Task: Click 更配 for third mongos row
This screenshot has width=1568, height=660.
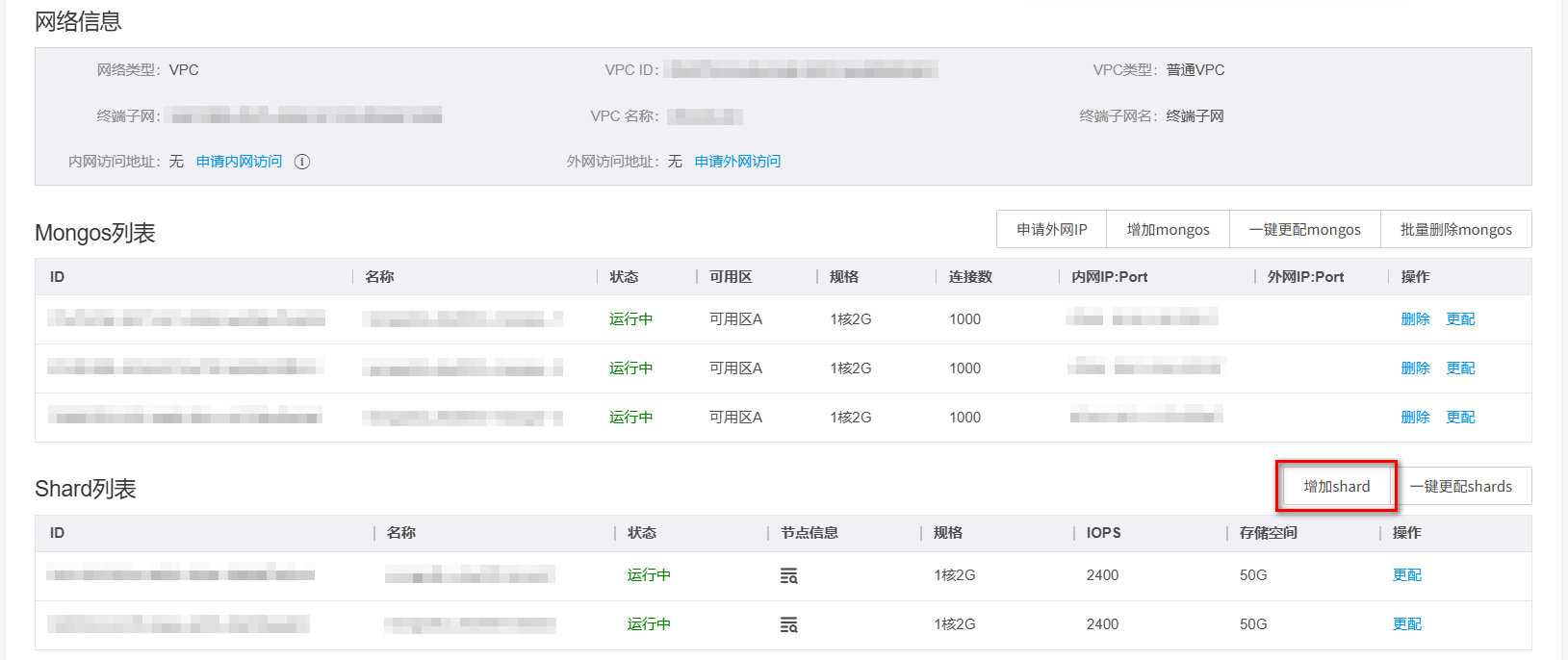Action: pyautogui.click(x=1460, y=418)
